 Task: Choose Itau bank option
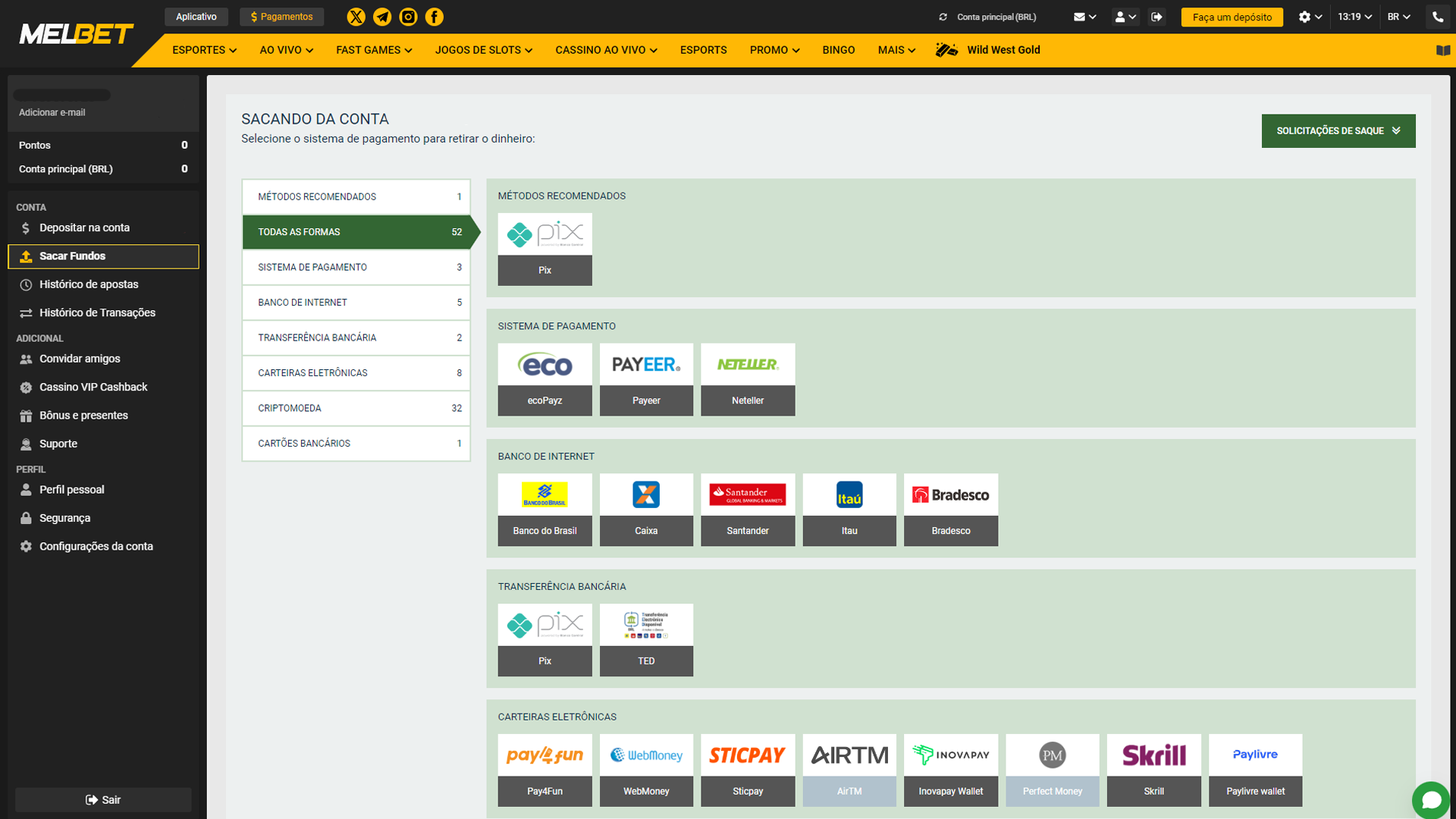(849, 510)
